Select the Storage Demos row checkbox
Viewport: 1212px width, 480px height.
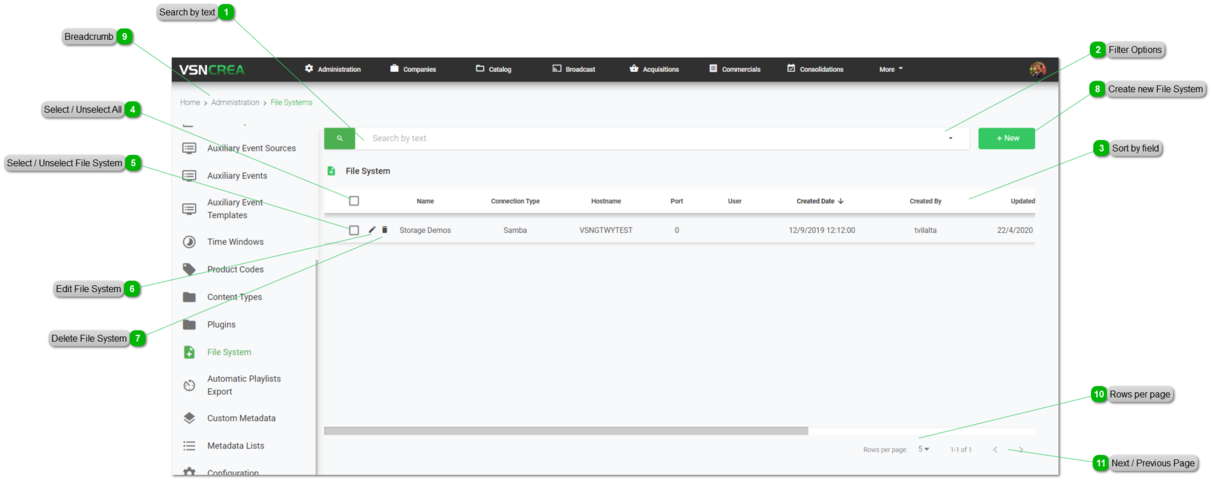coord(354,230)
